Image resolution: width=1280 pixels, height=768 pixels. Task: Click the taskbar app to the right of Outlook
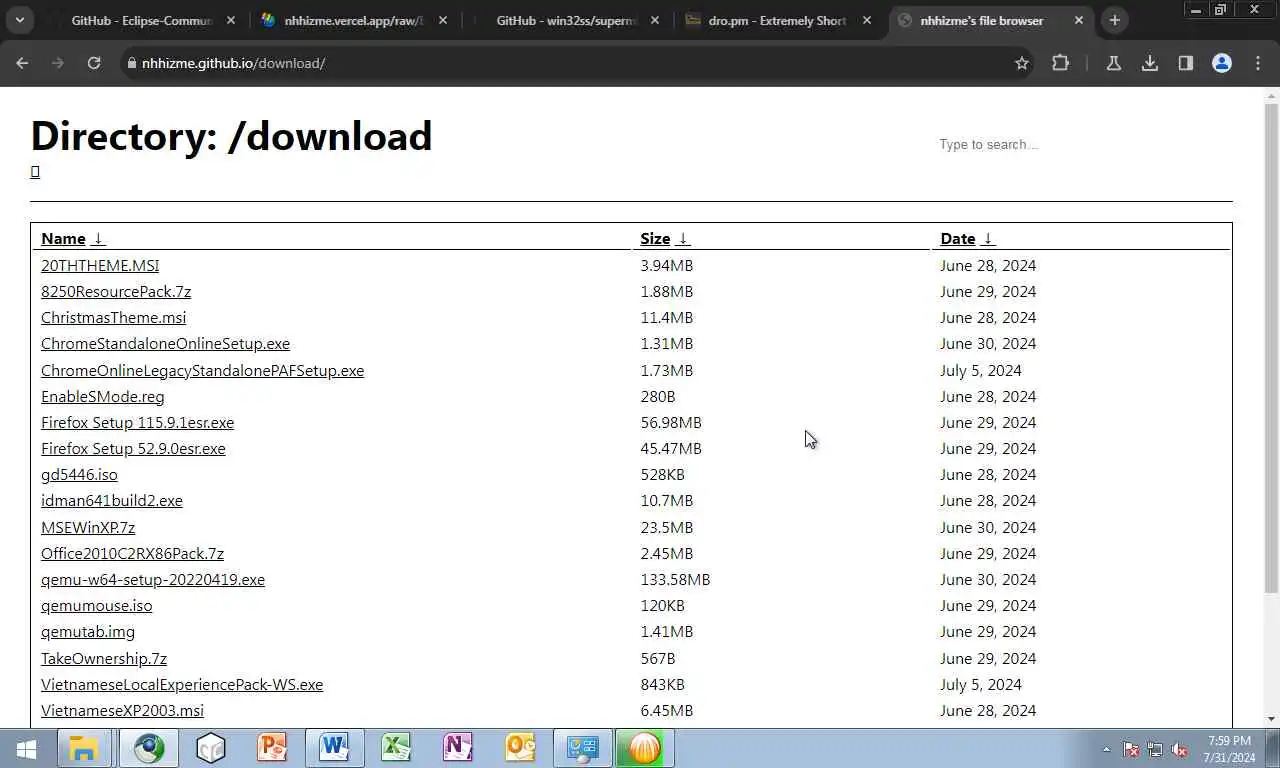coord(582,748)
